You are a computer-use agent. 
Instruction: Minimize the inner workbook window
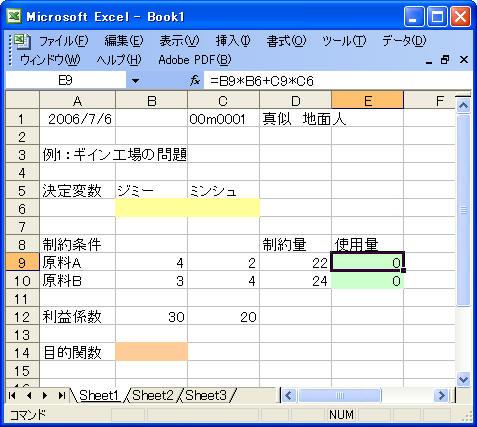coord(429,60)
